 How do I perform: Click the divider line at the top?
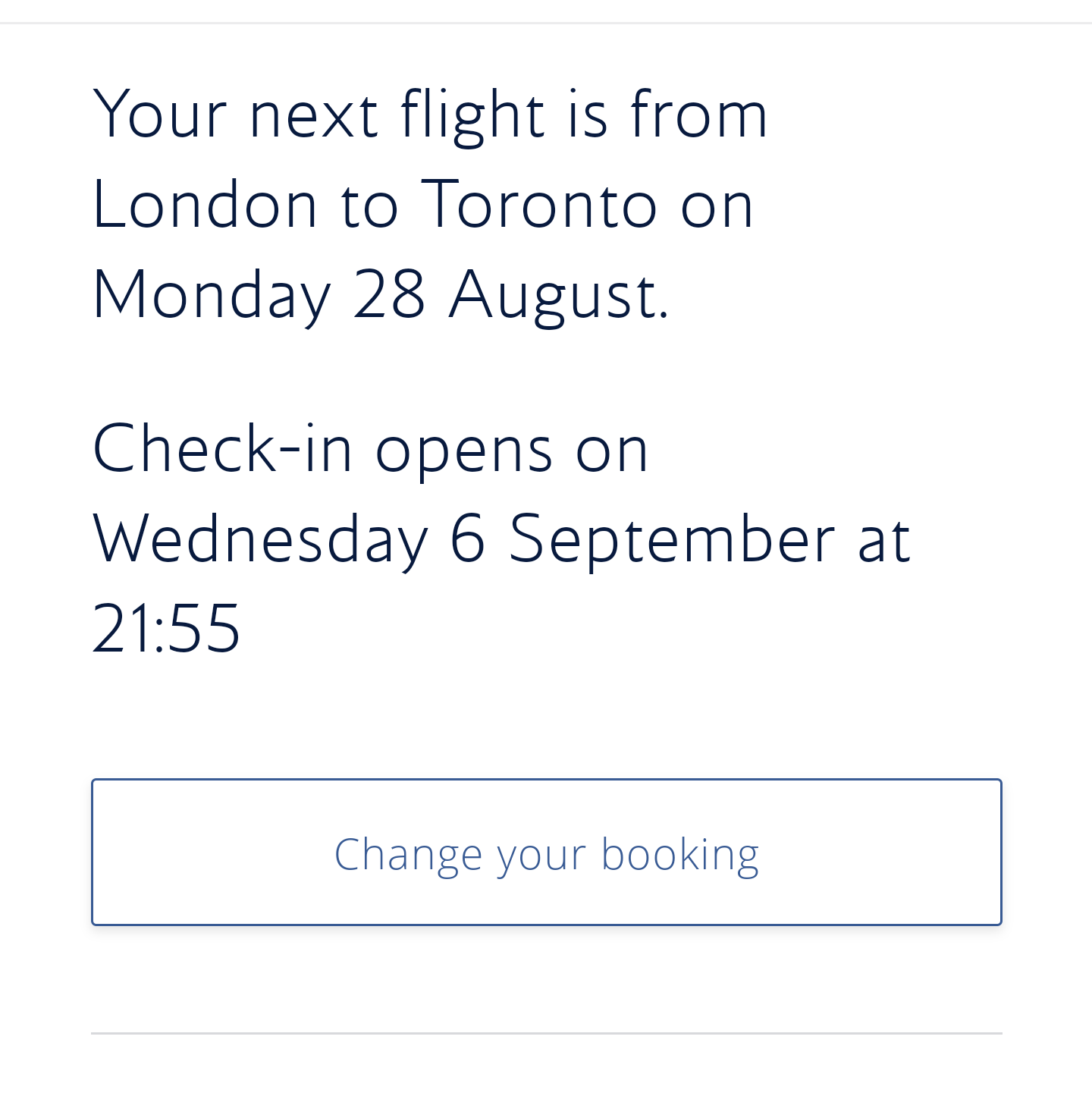tap(546, 24)
